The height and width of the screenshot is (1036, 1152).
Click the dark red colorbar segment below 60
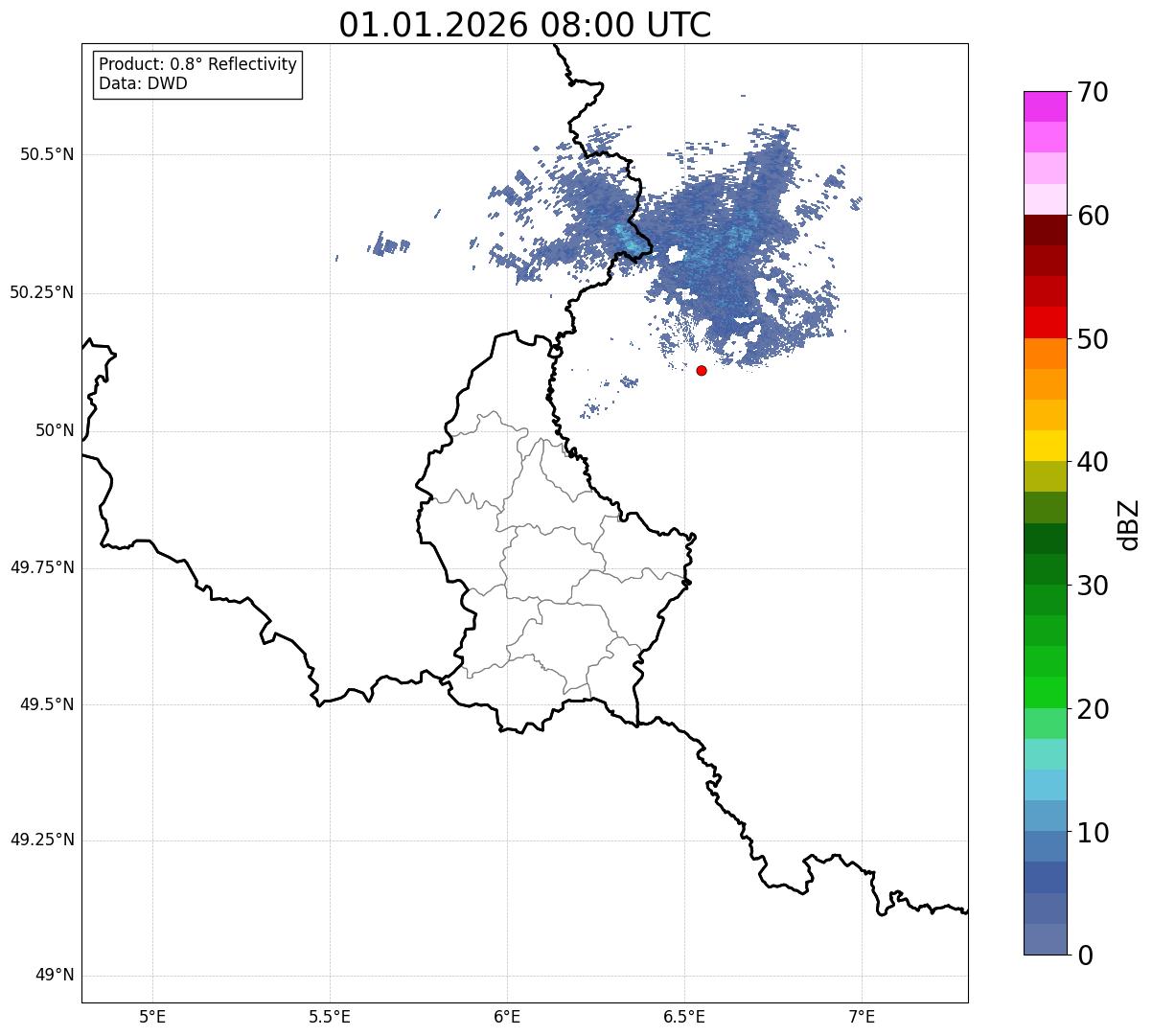click(1046, 230)
